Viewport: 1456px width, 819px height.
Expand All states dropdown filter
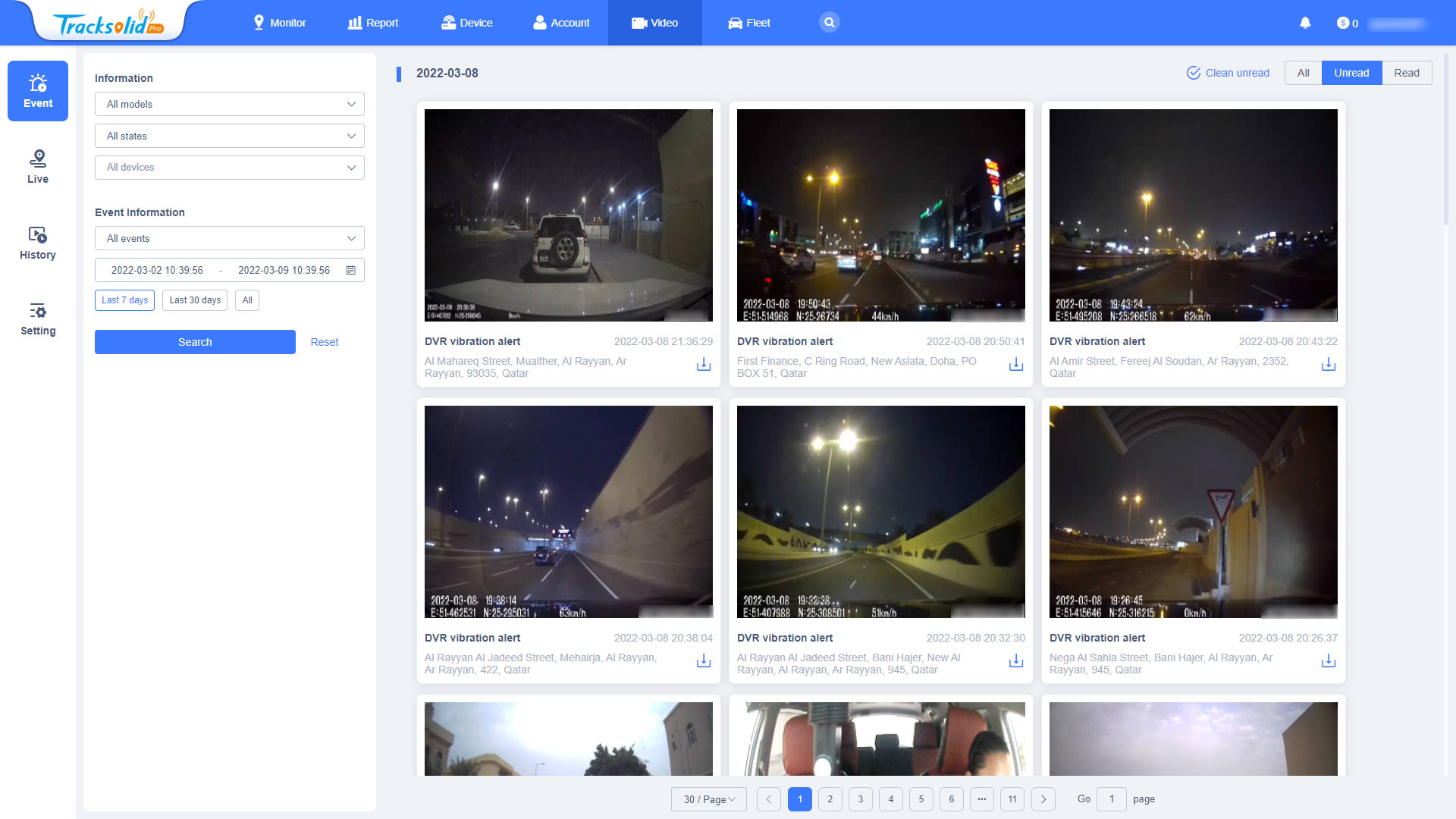point(228,136)
